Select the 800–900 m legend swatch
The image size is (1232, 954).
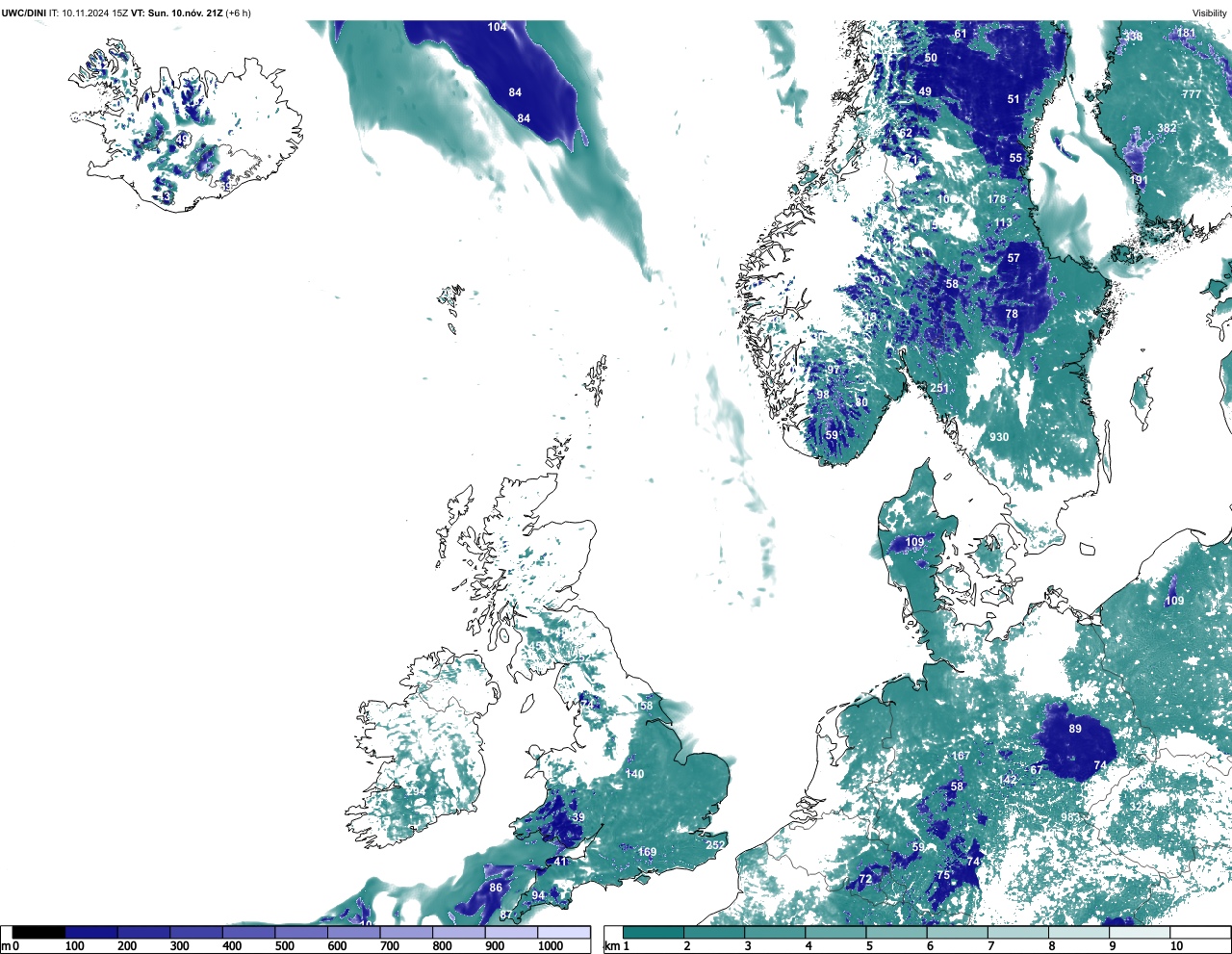(x=459, y=932)
